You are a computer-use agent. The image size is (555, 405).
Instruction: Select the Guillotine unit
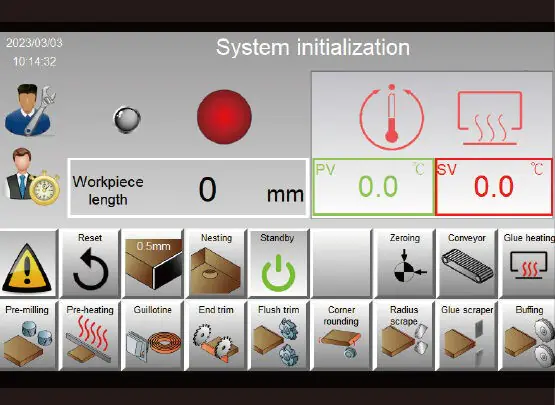153,335
